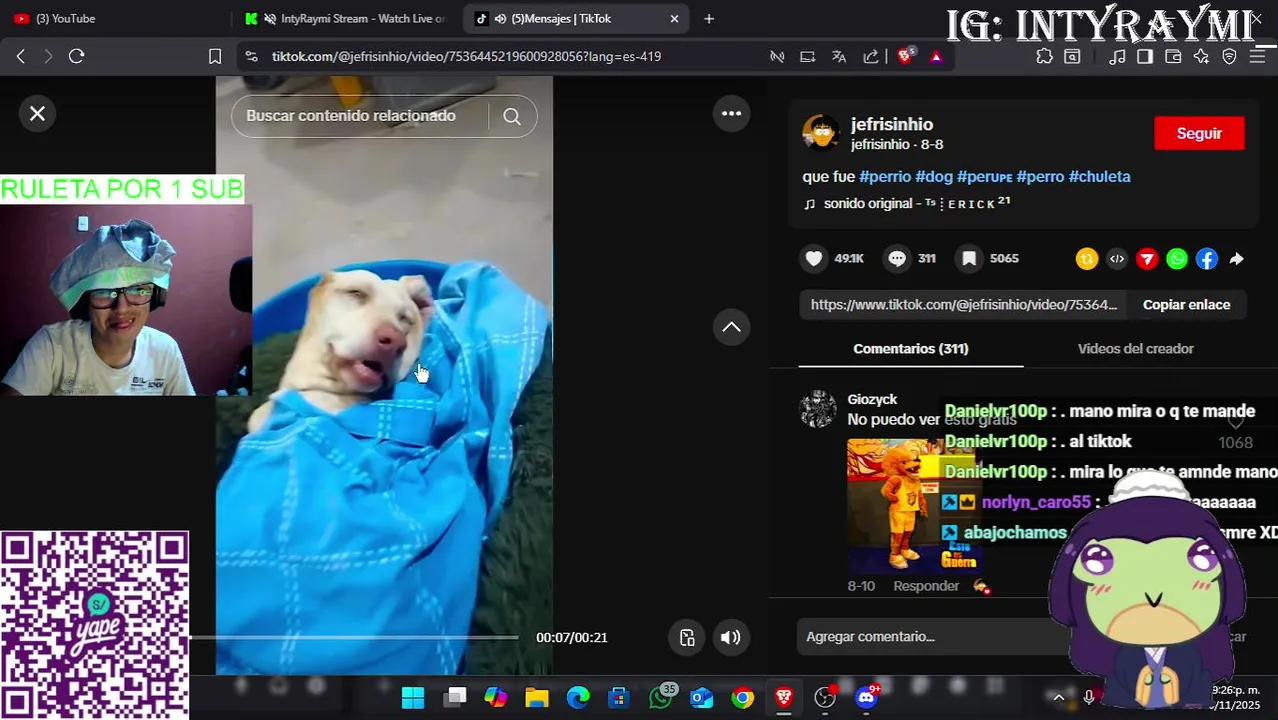Open WhatsApp from taskbar
The height and width of the screenshot is (720, 1278).
point(661,697)
